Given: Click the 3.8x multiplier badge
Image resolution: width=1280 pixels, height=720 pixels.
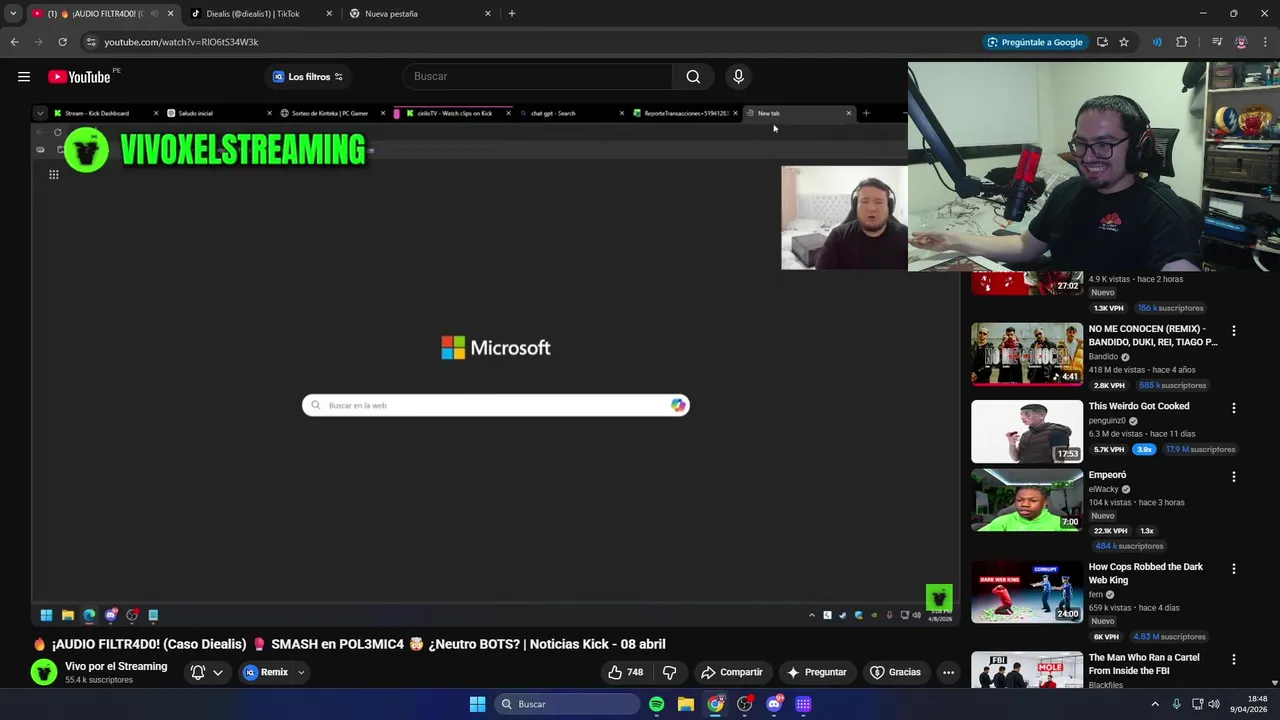Looking at the screenshot, I should pyautogui.click(x=1144, y=449).
